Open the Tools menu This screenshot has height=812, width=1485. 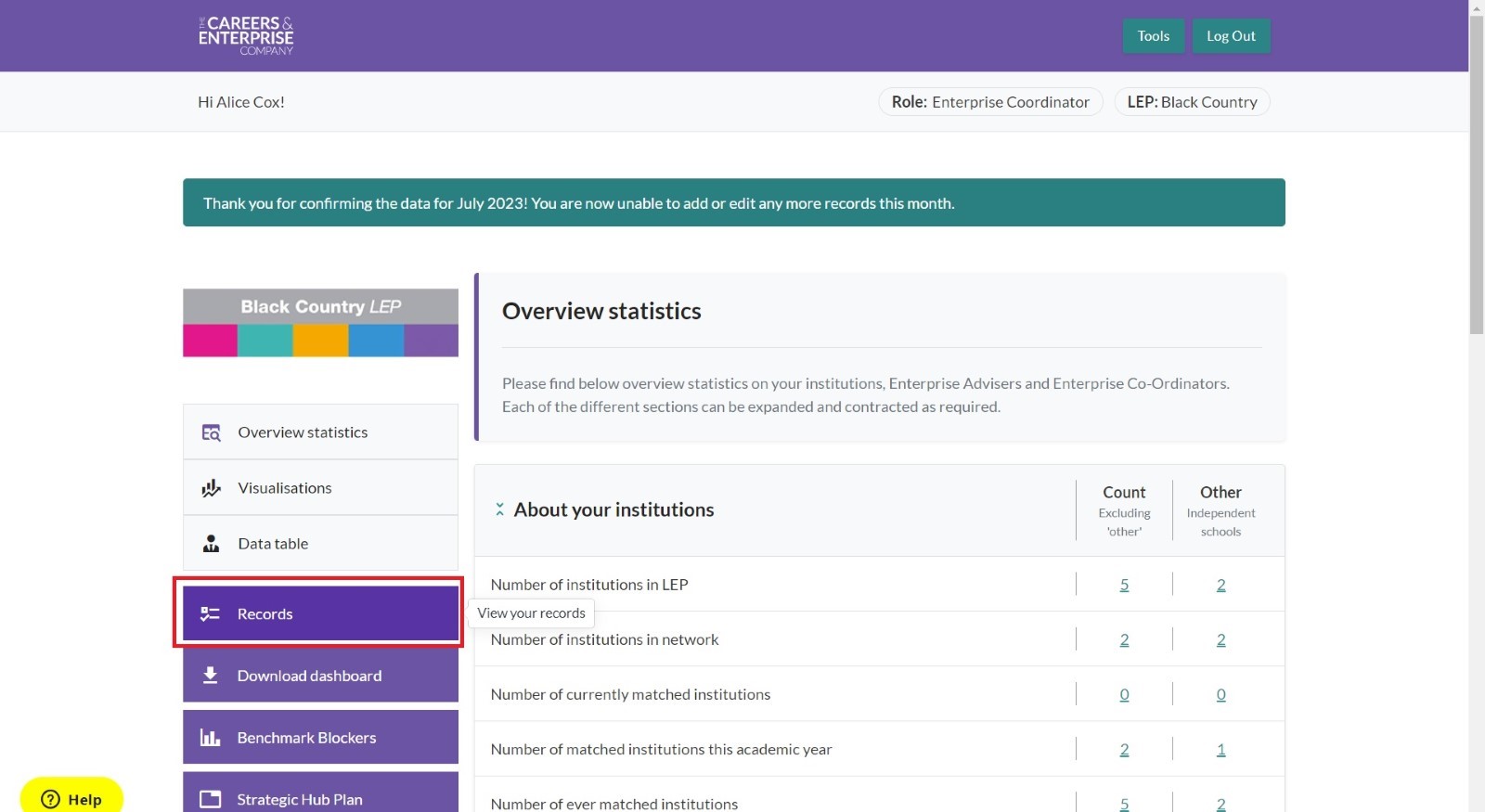coord(1153,36)
